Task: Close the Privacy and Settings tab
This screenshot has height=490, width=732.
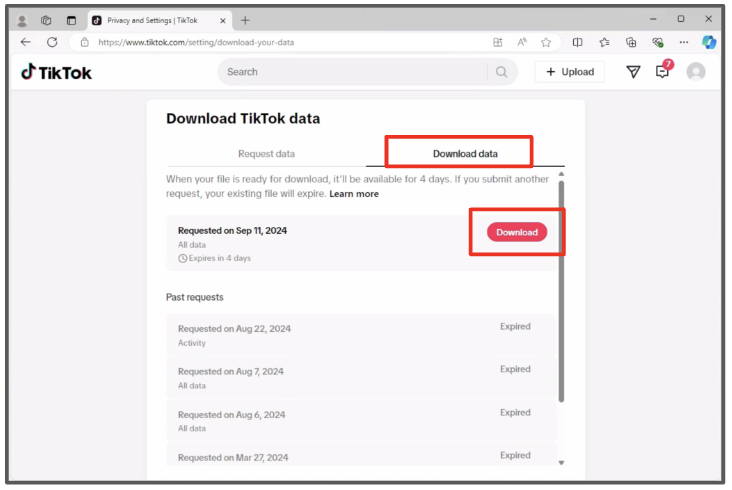Action: pyautogui.click(x=222, y=20)
